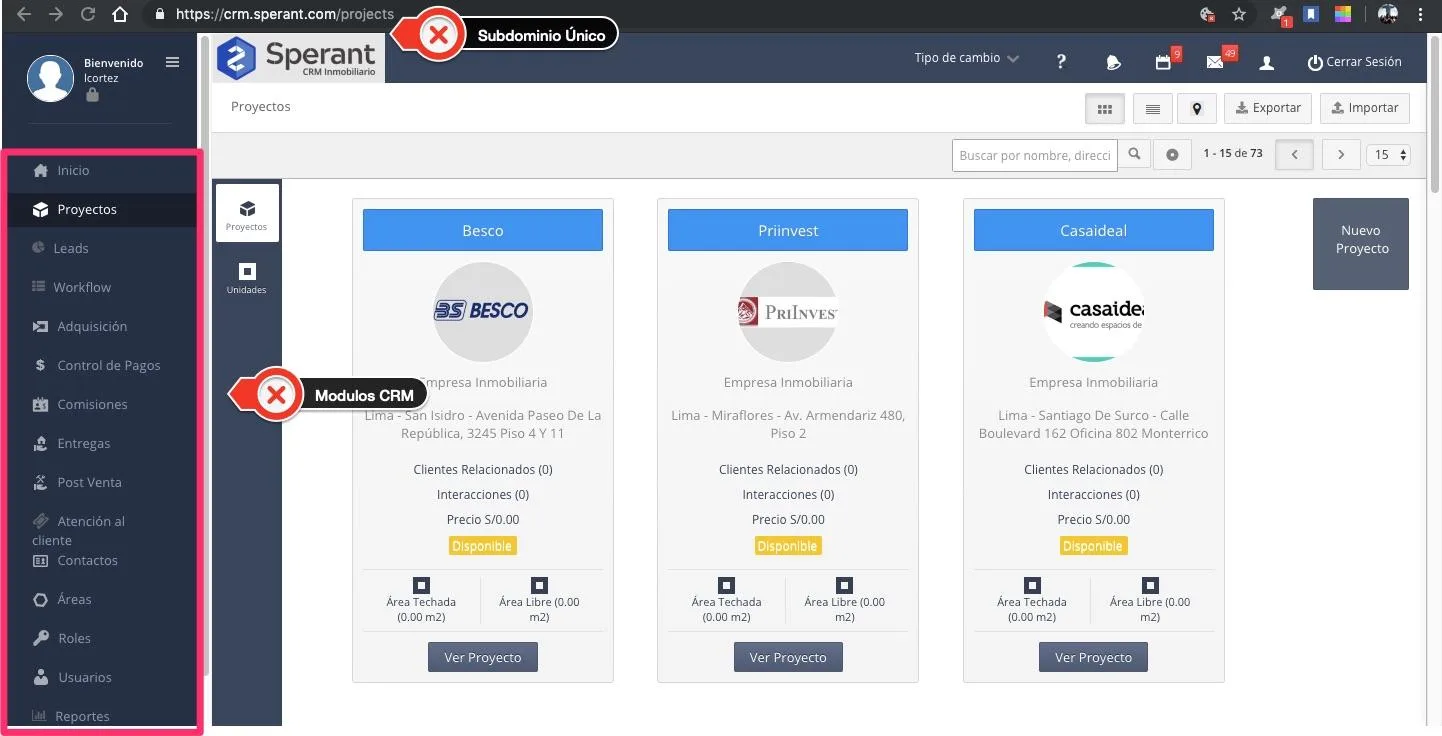Click the magnifier search button

click(1134, 155)
